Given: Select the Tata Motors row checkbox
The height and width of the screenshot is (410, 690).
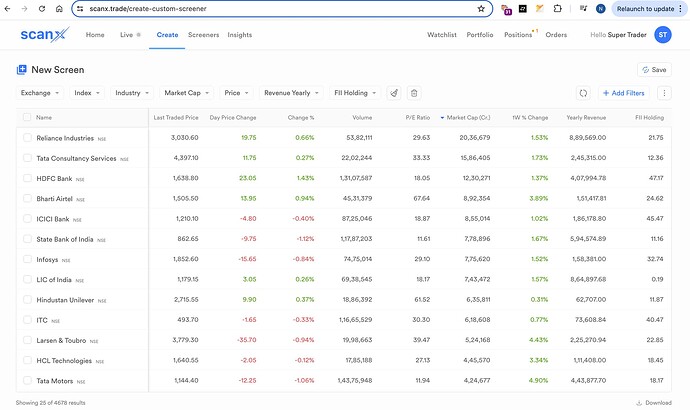Looking at the screenshot, I should pyautogui.click(x=27, y=381).
